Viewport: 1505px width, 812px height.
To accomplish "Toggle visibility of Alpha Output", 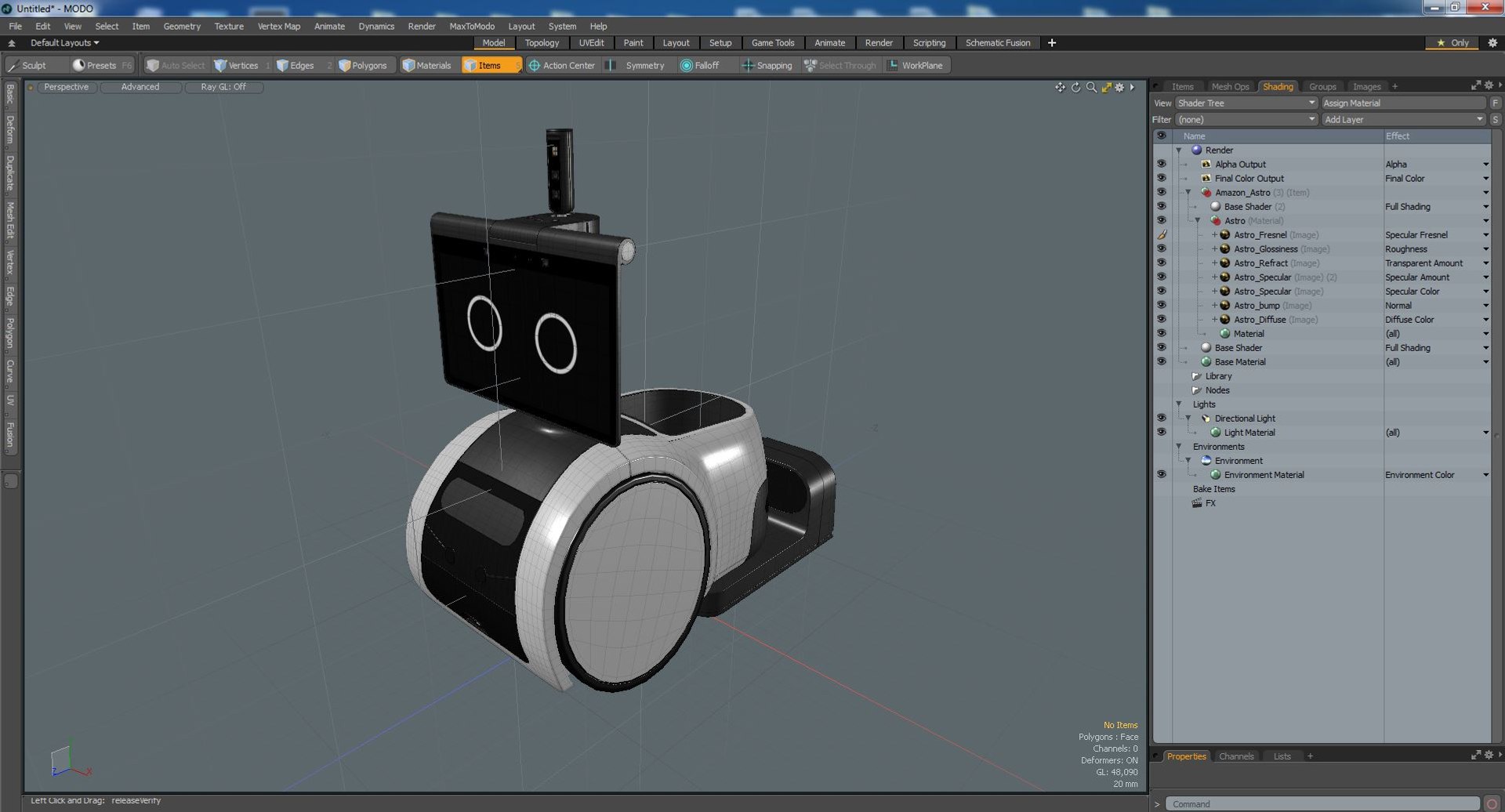I will (x=1162, y=165).
